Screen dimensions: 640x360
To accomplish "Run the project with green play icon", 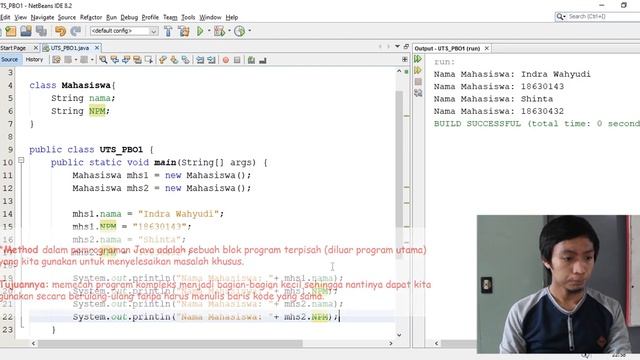I will 200,31.
